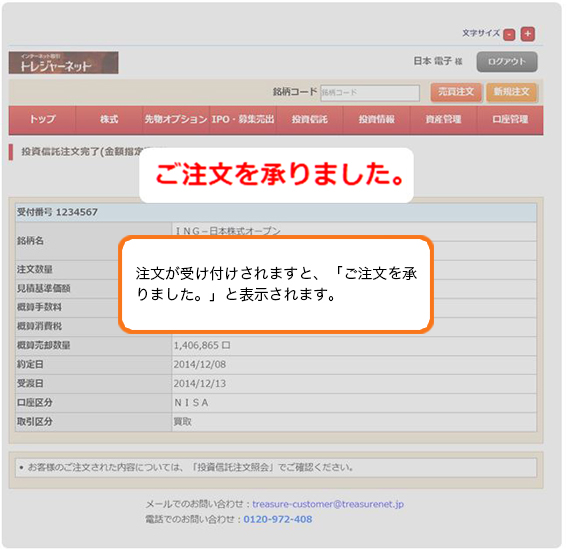
Task: Click the 0120-972-408 phone link
Action: coord(278,519)
